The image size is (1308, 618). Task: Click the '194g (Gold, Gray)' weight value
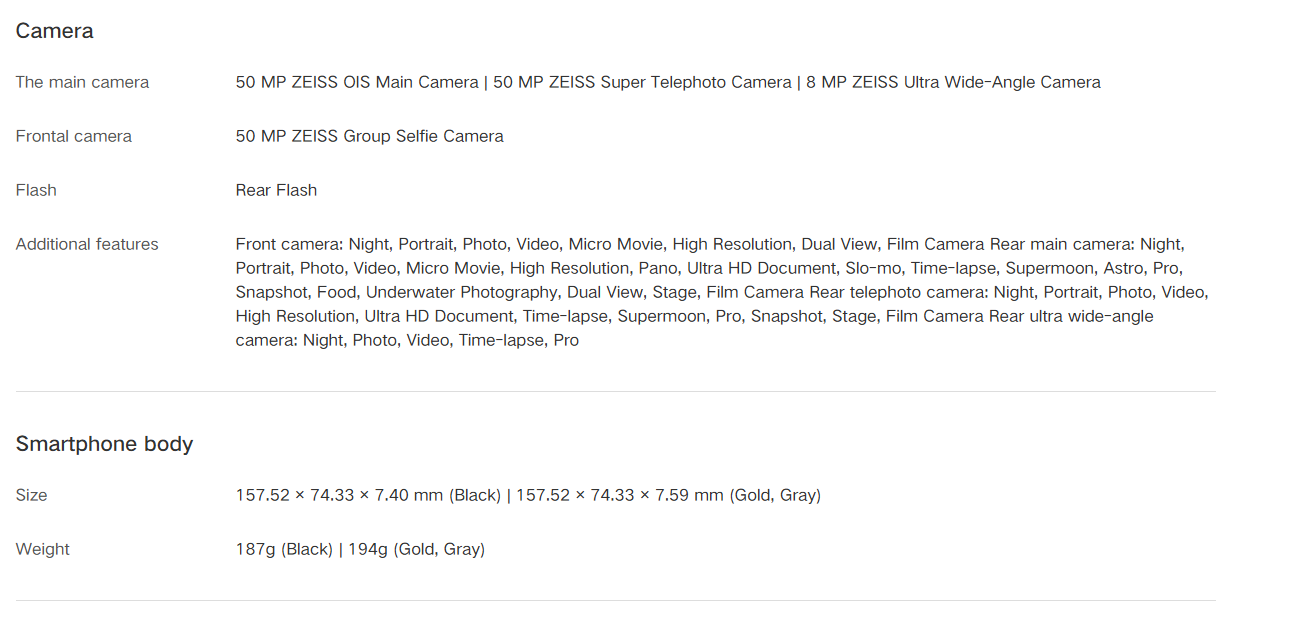(x=416, y=549)
